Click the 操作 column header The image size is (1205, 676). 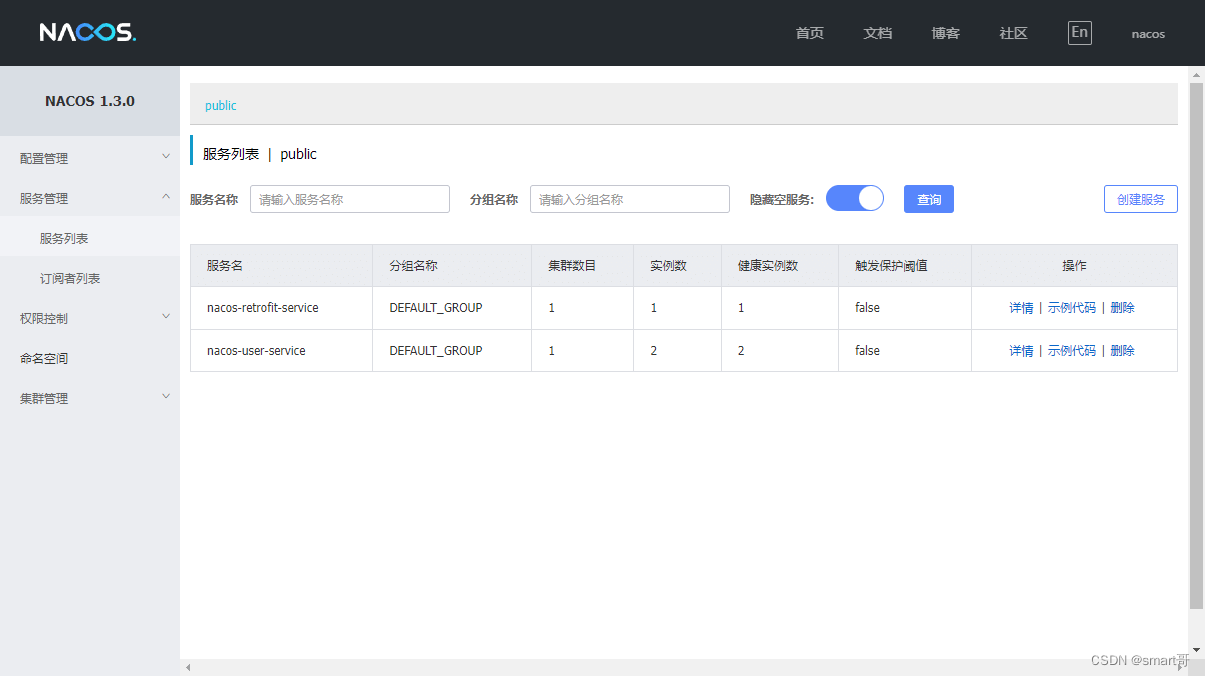click(1074, 266)
